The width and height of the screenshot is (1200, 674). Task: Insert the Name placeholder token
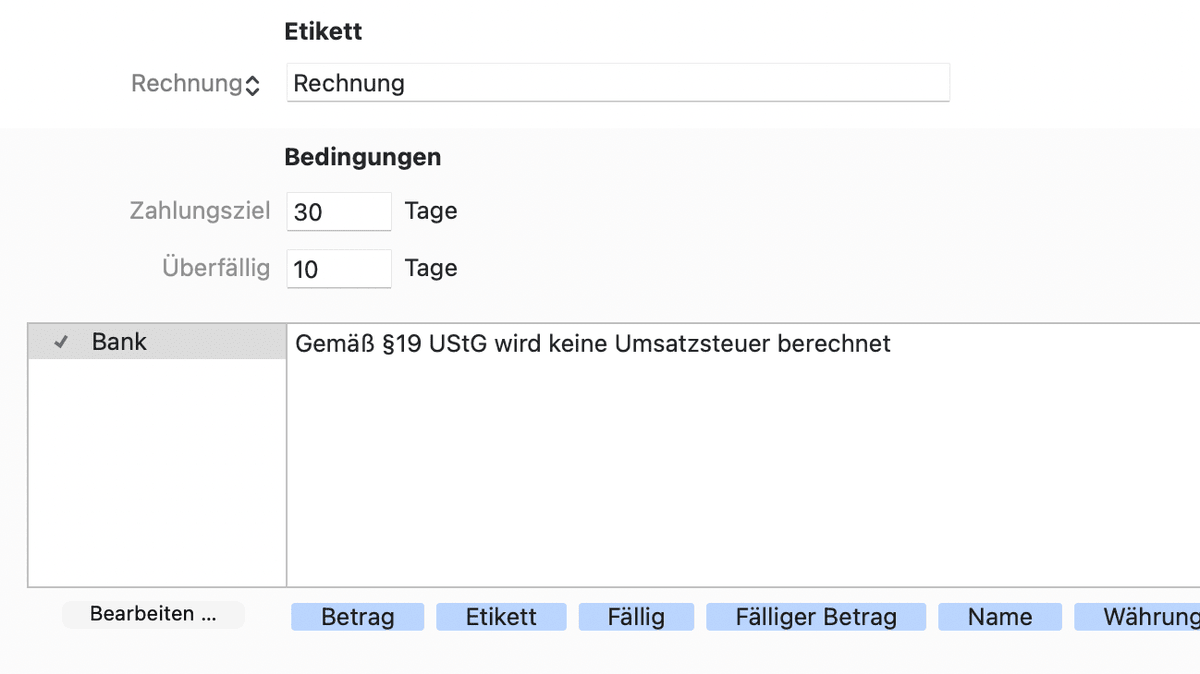1000,617
